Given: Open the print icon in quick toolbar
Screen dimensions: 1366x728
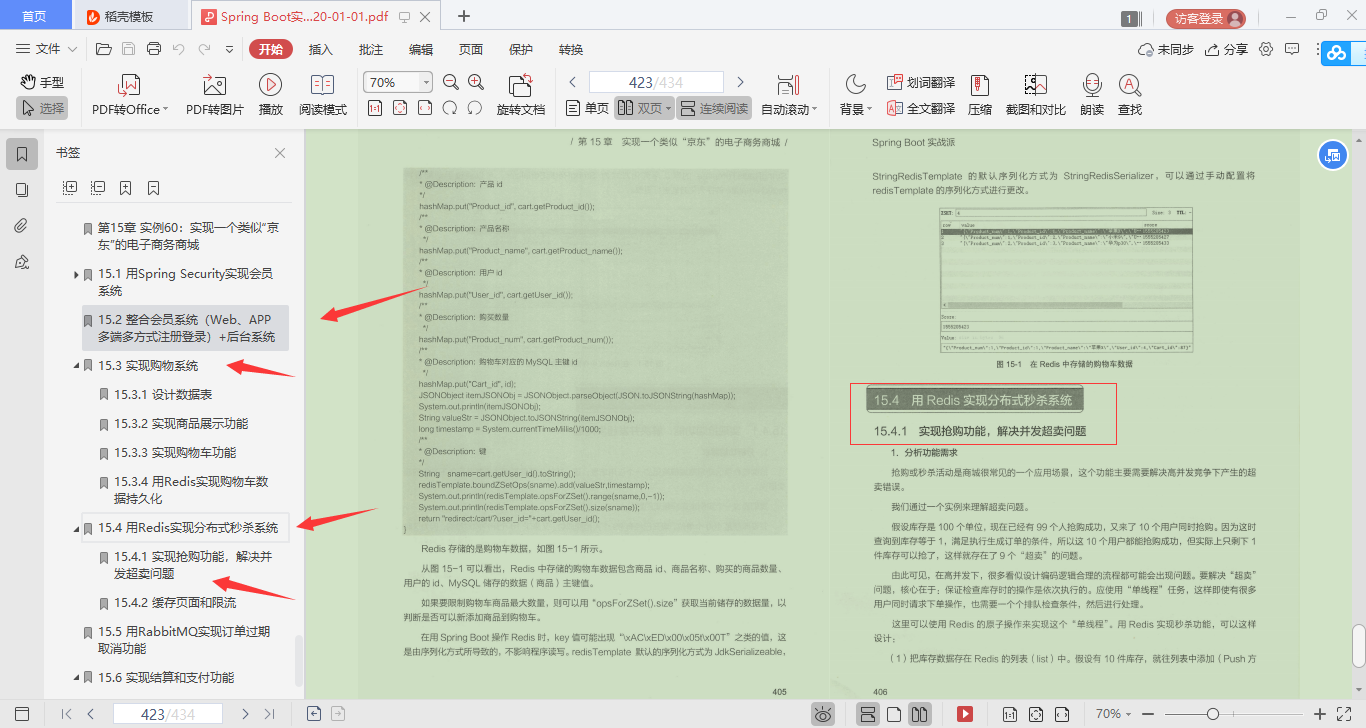Looking at the screenshot, I should tap(154, 49).
